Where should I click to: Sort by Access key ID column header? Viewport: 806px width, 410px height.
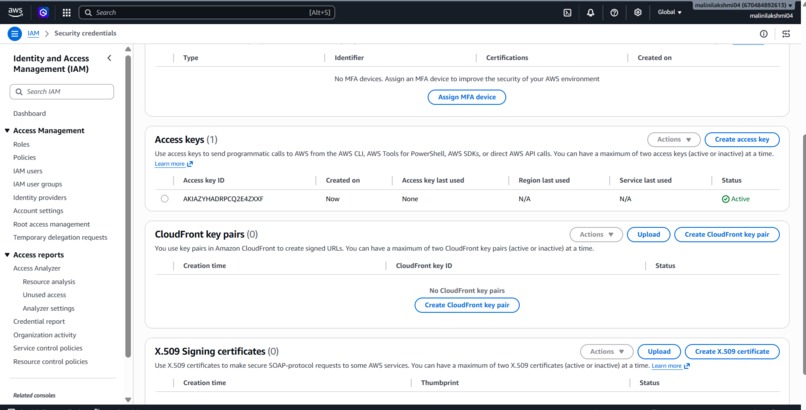[204, 180]
